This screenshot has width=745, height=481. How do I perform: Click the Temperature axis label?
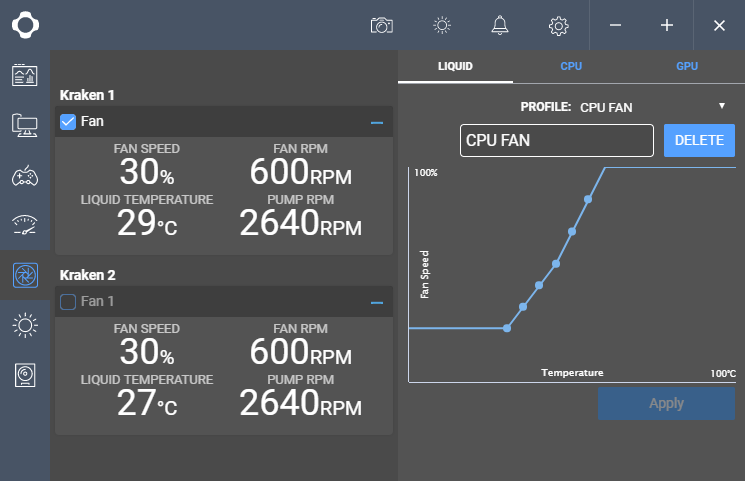pyautogui.click(x=572, y=373)
